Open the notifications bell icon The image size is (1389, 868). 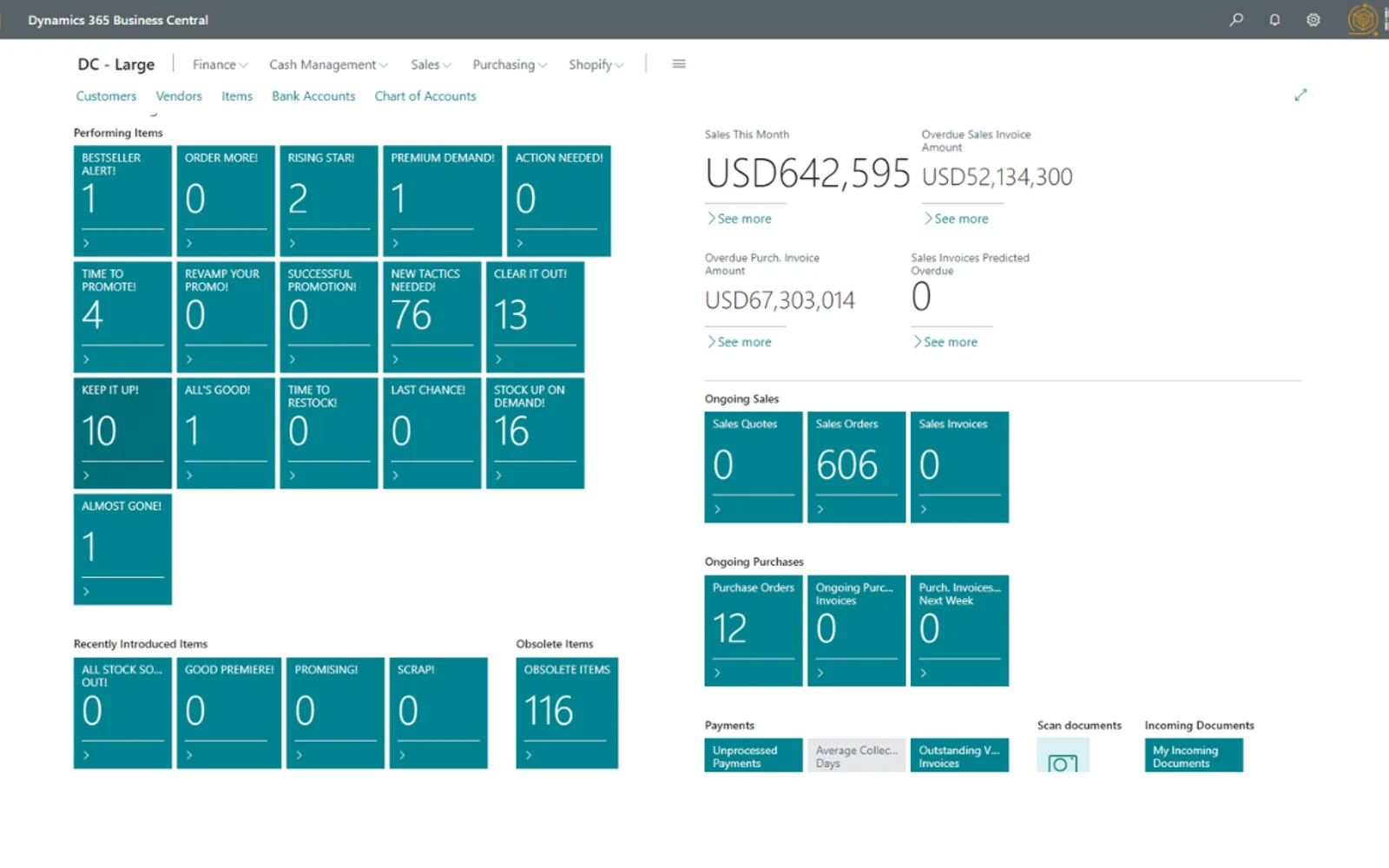(x=1274, y=19)
